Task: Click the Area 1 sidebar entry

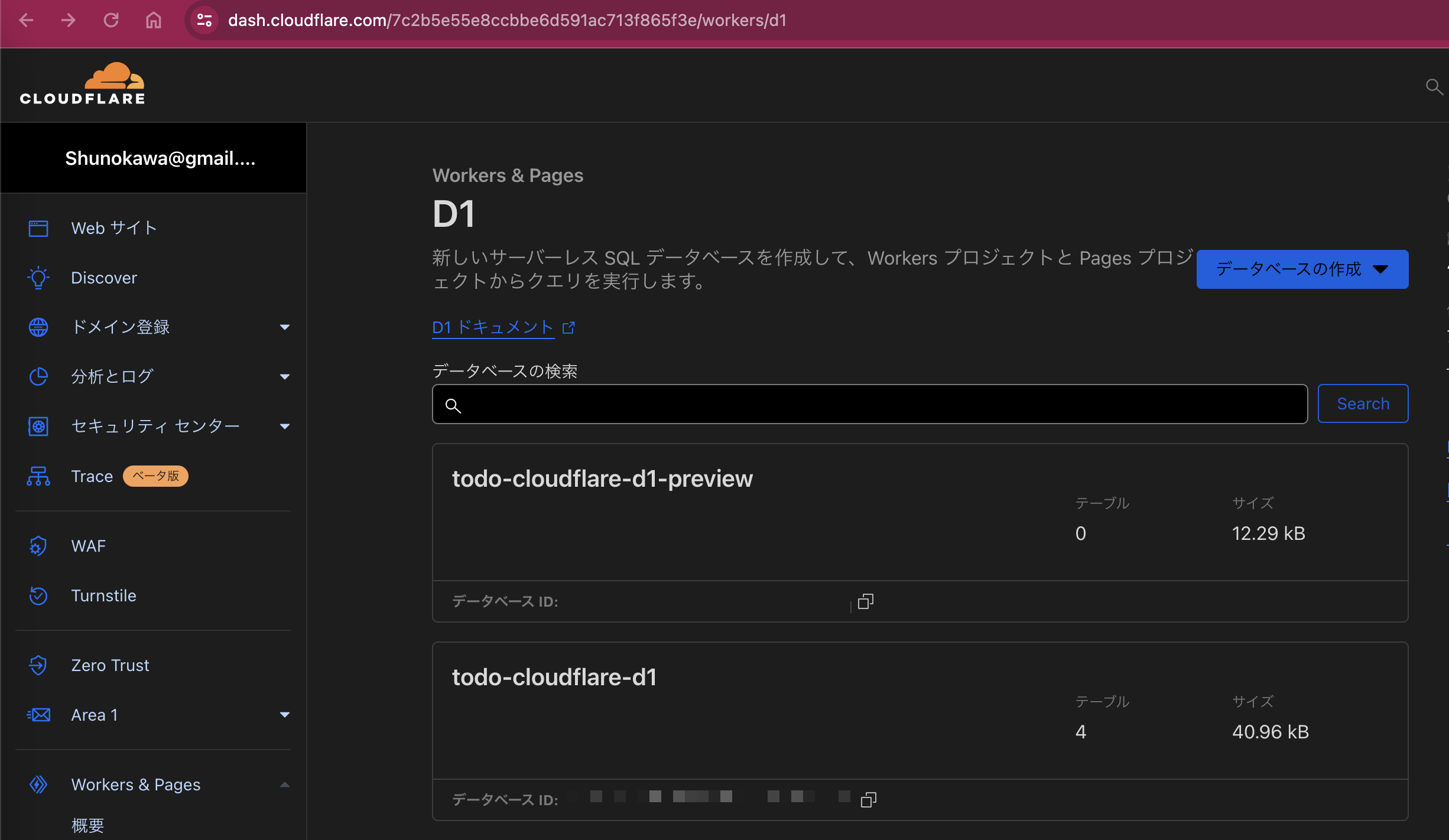Action: [94, 715]
